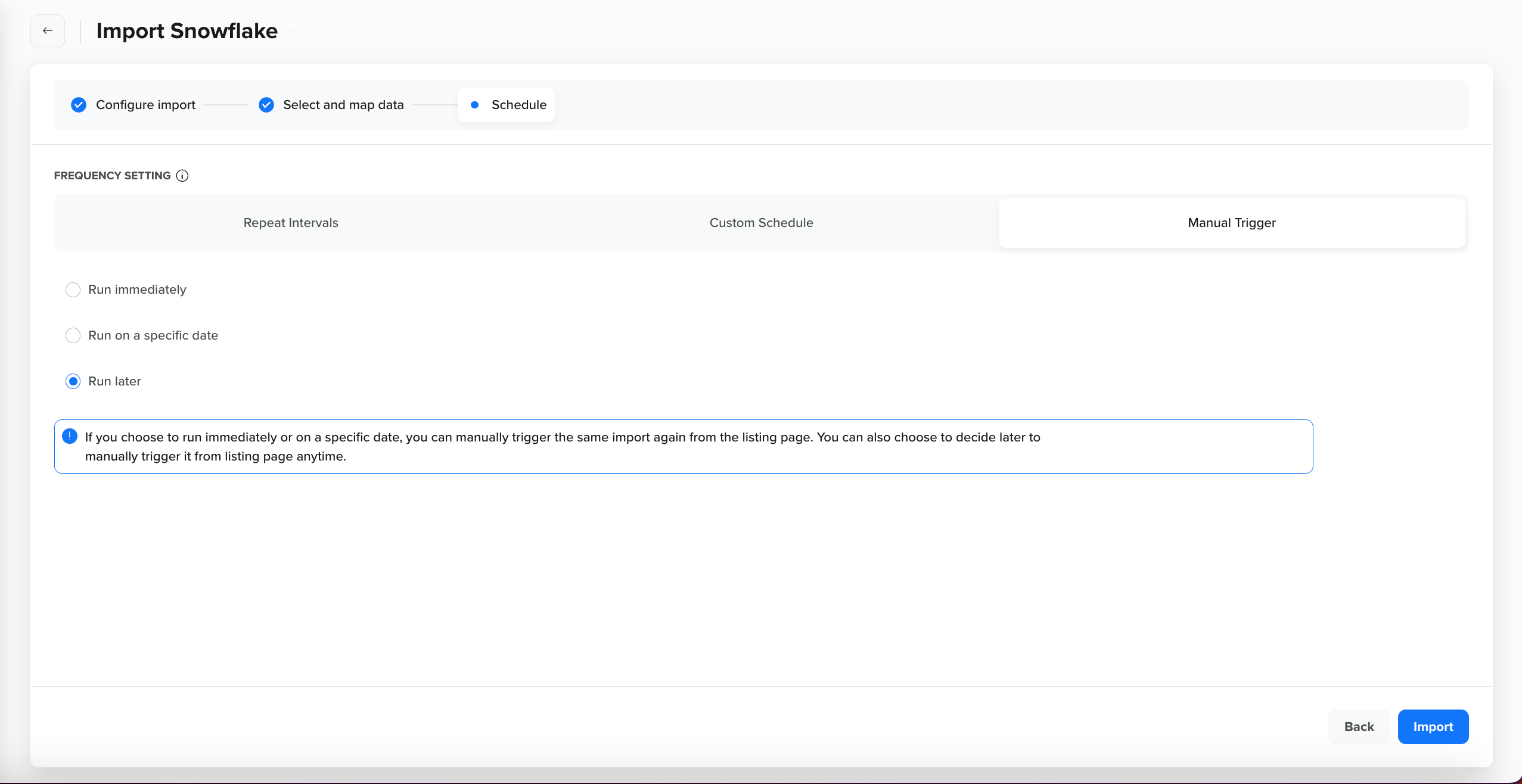Click the blue exclamation info banner icon
This screenshot has height=784, width=1522.
(x=70, y=437)
